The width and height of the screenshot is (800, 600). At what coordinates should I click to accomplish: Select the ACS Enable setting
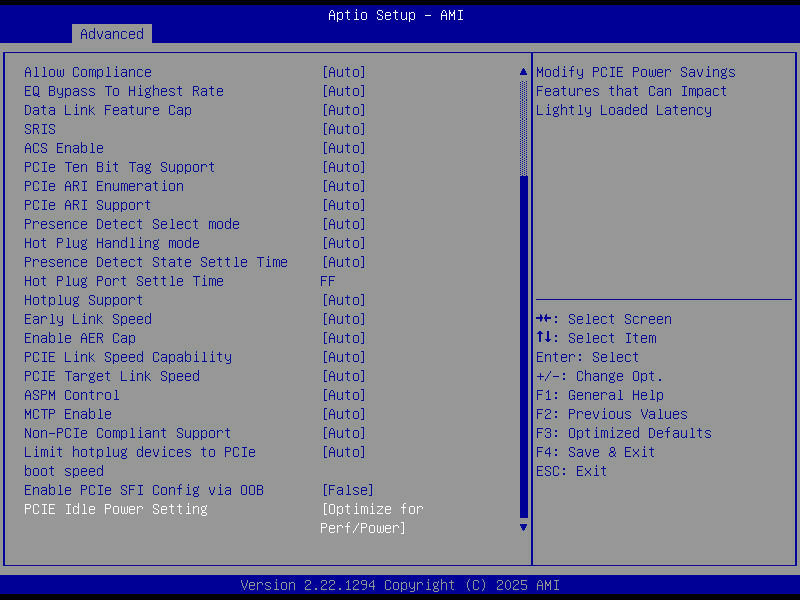coord(344,147)
